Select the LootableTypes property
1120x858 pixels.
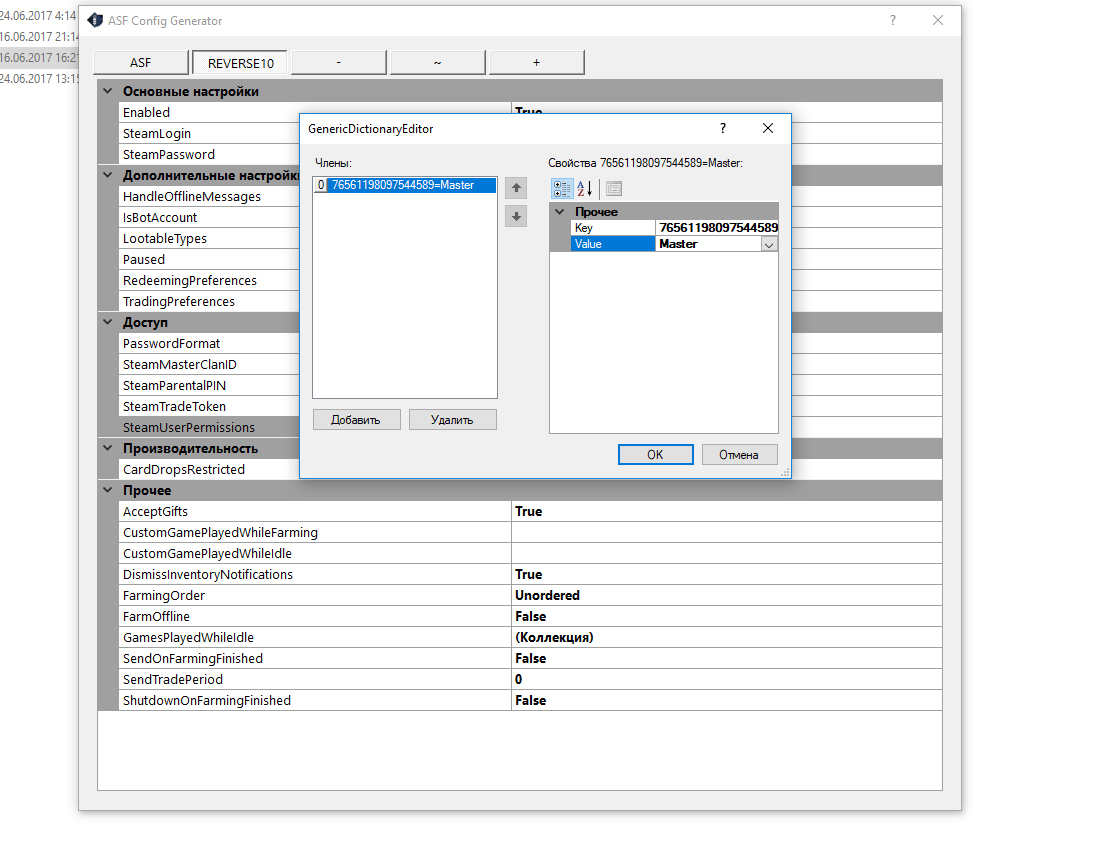coord(209,239)
